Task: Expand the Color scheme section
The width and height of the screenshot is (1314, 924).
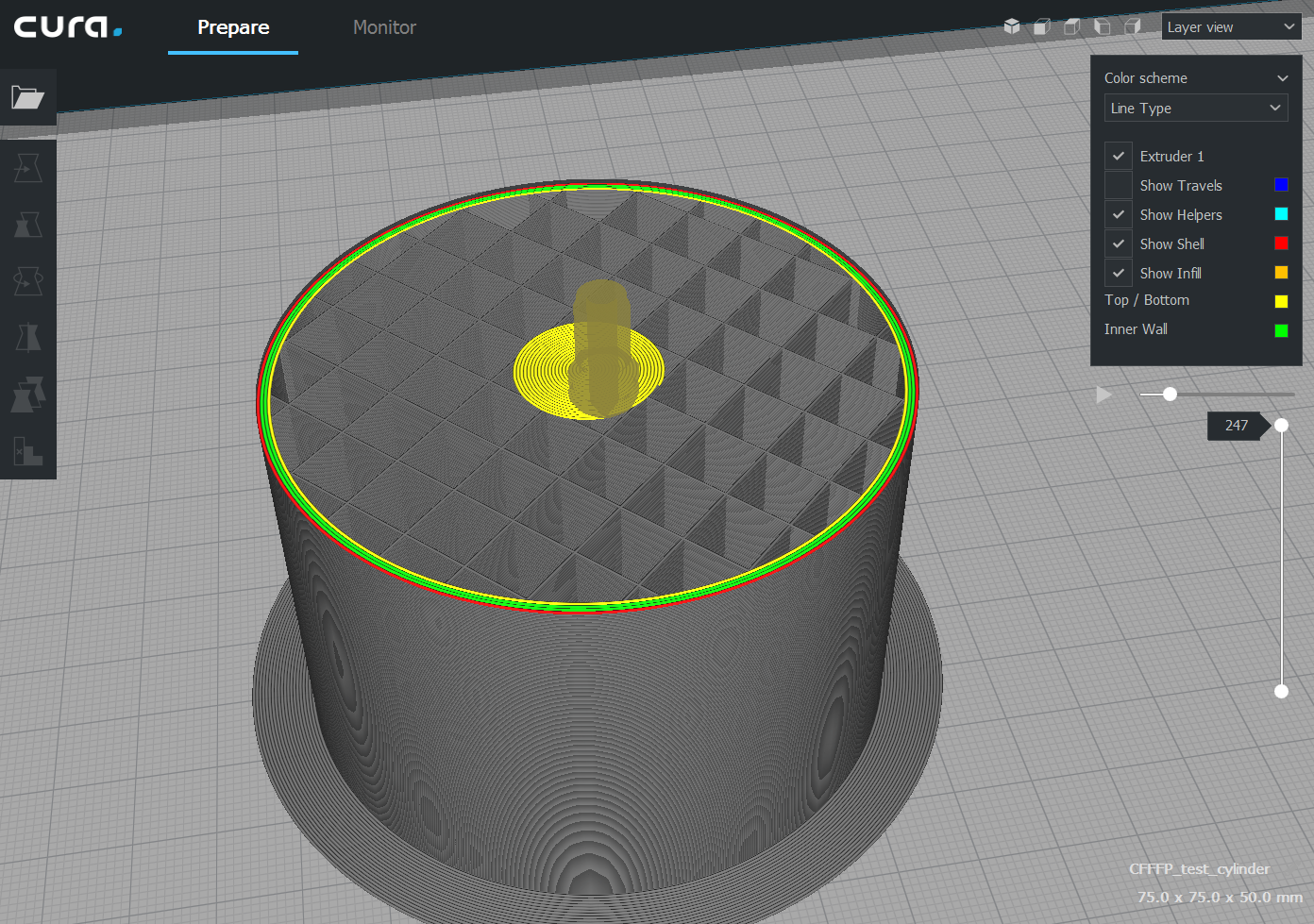Action: point(1196,77)
